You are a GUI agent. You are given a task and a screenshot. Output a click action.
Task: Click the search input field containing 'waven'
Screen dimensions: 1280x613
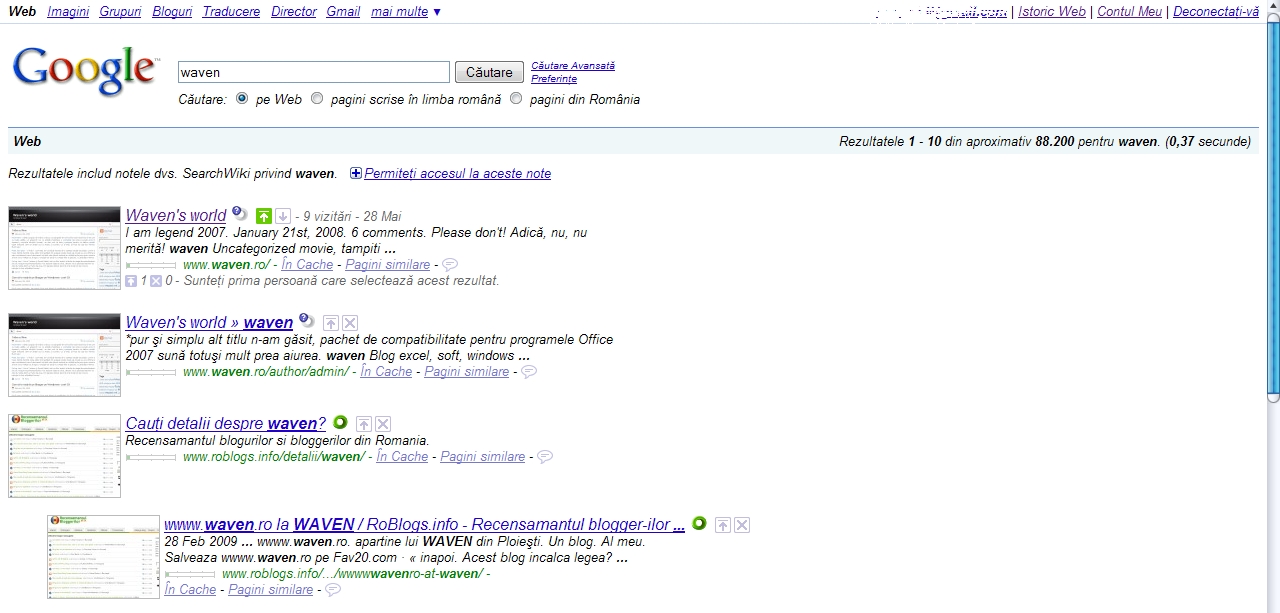(x=313, y=72)
